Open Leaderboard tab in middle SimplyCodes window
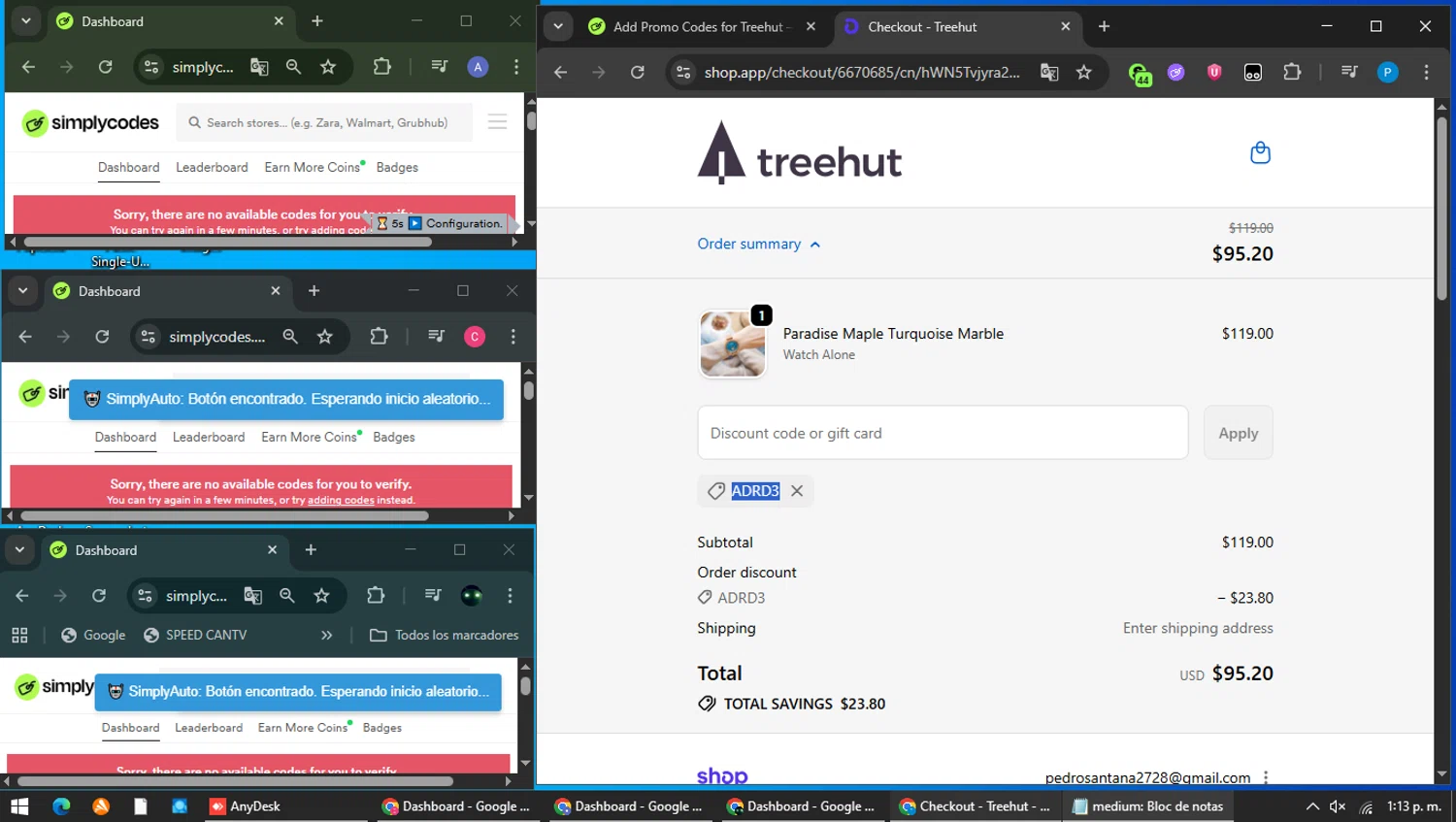Image resolution: width=1456 pixels, height=822 pixels. coord(209,438)
